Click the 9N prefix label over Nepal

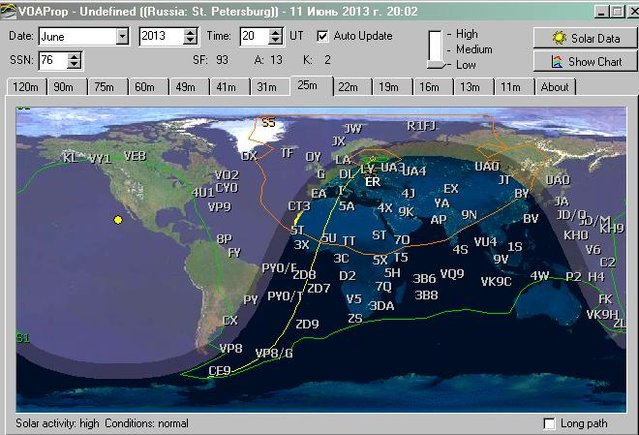[469, 215]
